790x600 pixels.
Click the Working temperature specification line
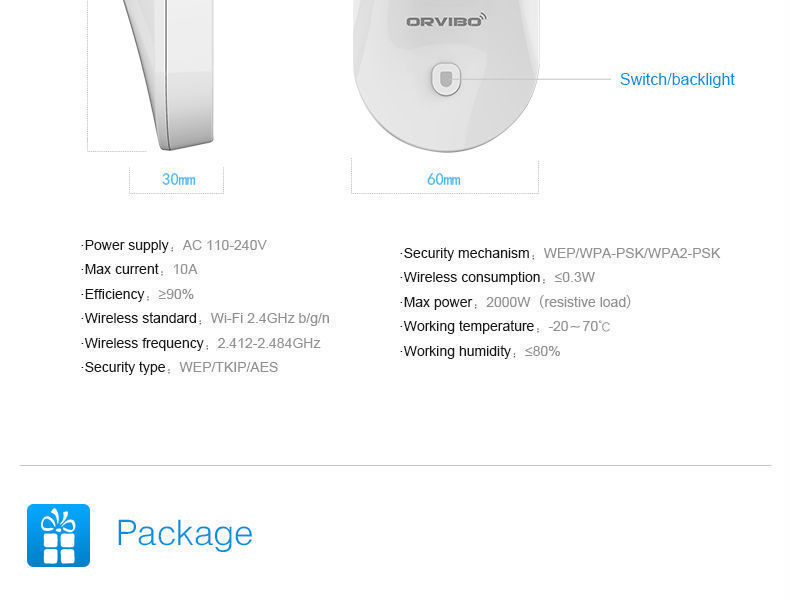[x=505, y=327]
